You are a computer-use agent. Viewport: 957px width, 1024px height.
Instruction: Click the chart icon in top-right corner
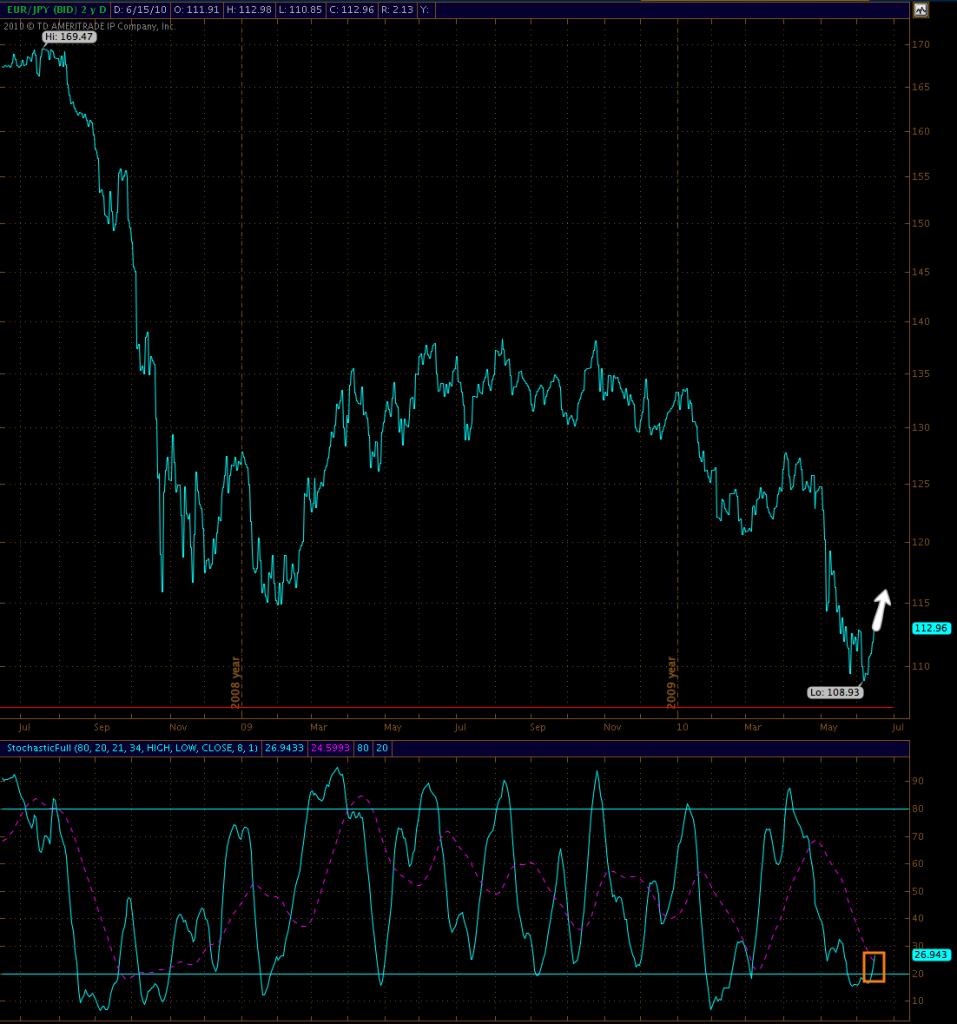pyautogui.click(x=922, y=9)
